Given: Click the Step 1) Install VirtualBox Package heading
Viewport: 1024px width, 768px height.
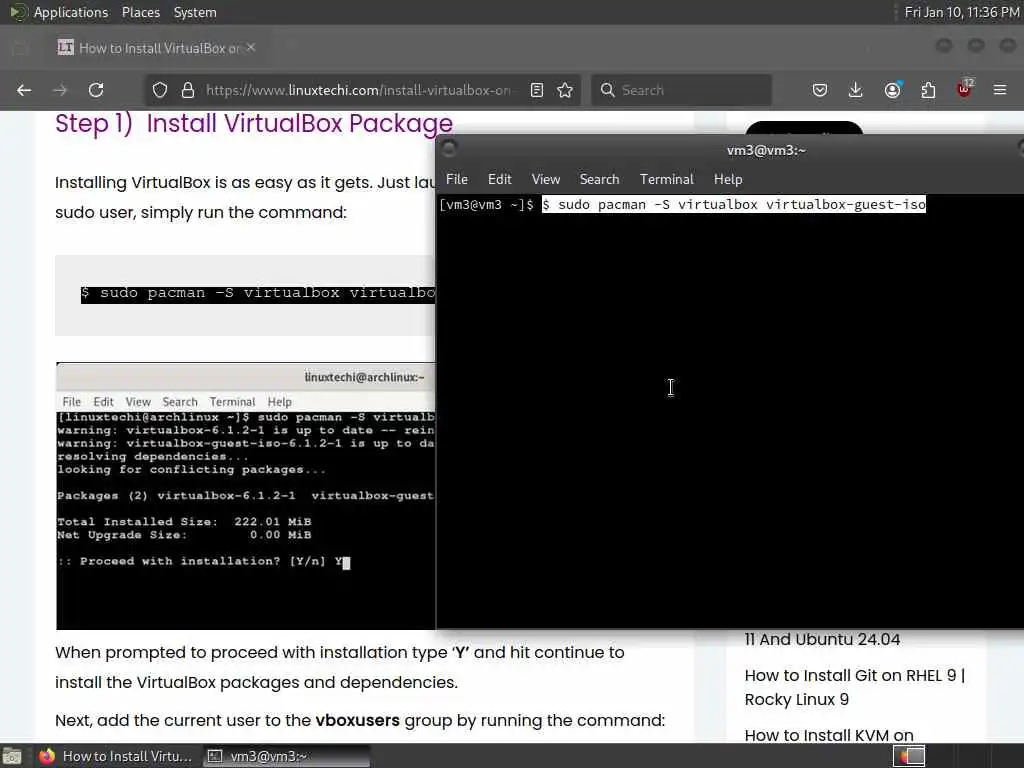Looking at the screenshot, I should coord(254,123).
